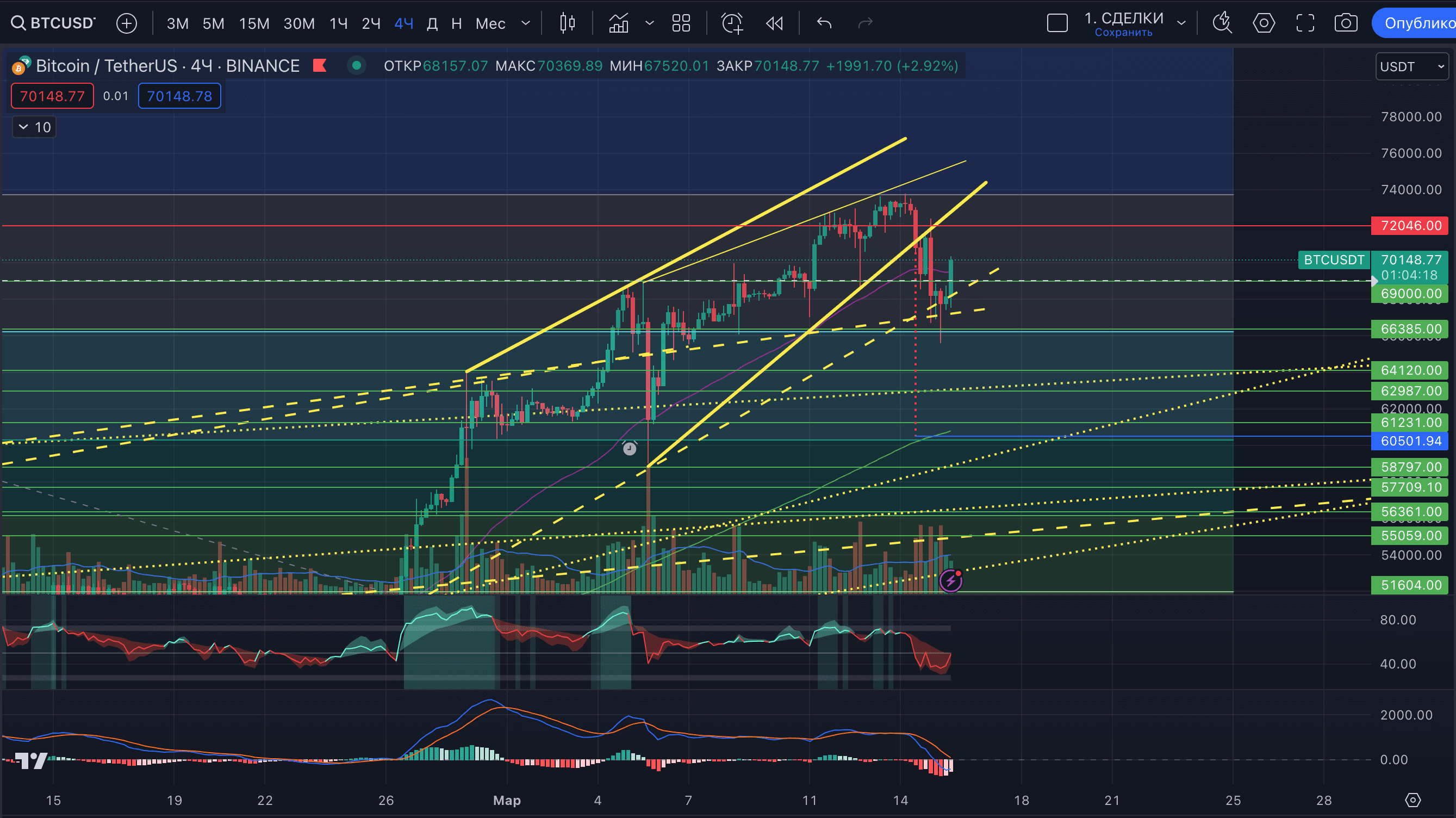Image resolution: width=1456 pixels, height=818 pixels.
Task: Click the Сохранить save link
Action: click(x=1124, y=32)
